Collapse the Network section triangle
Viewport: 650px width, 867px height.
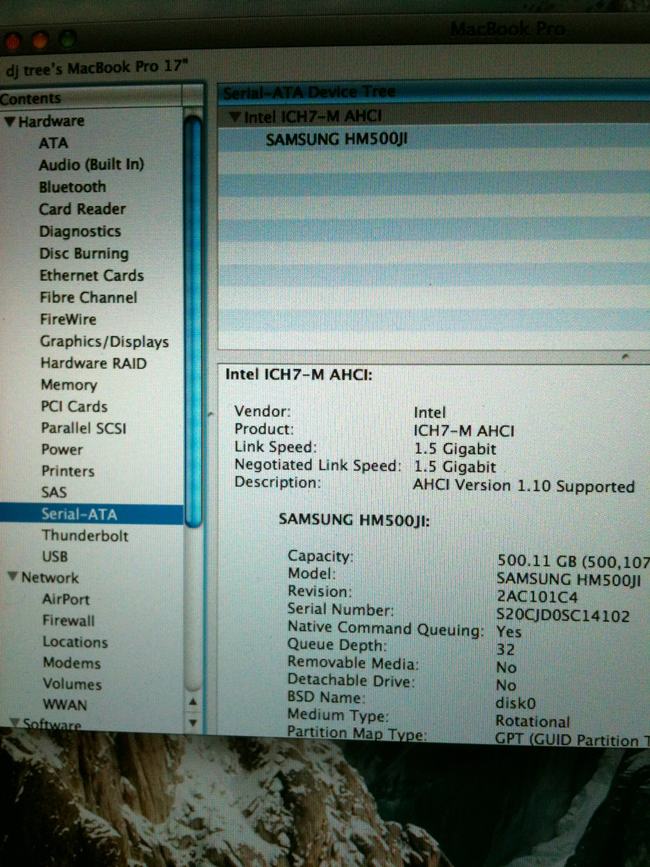click(12, 578)
